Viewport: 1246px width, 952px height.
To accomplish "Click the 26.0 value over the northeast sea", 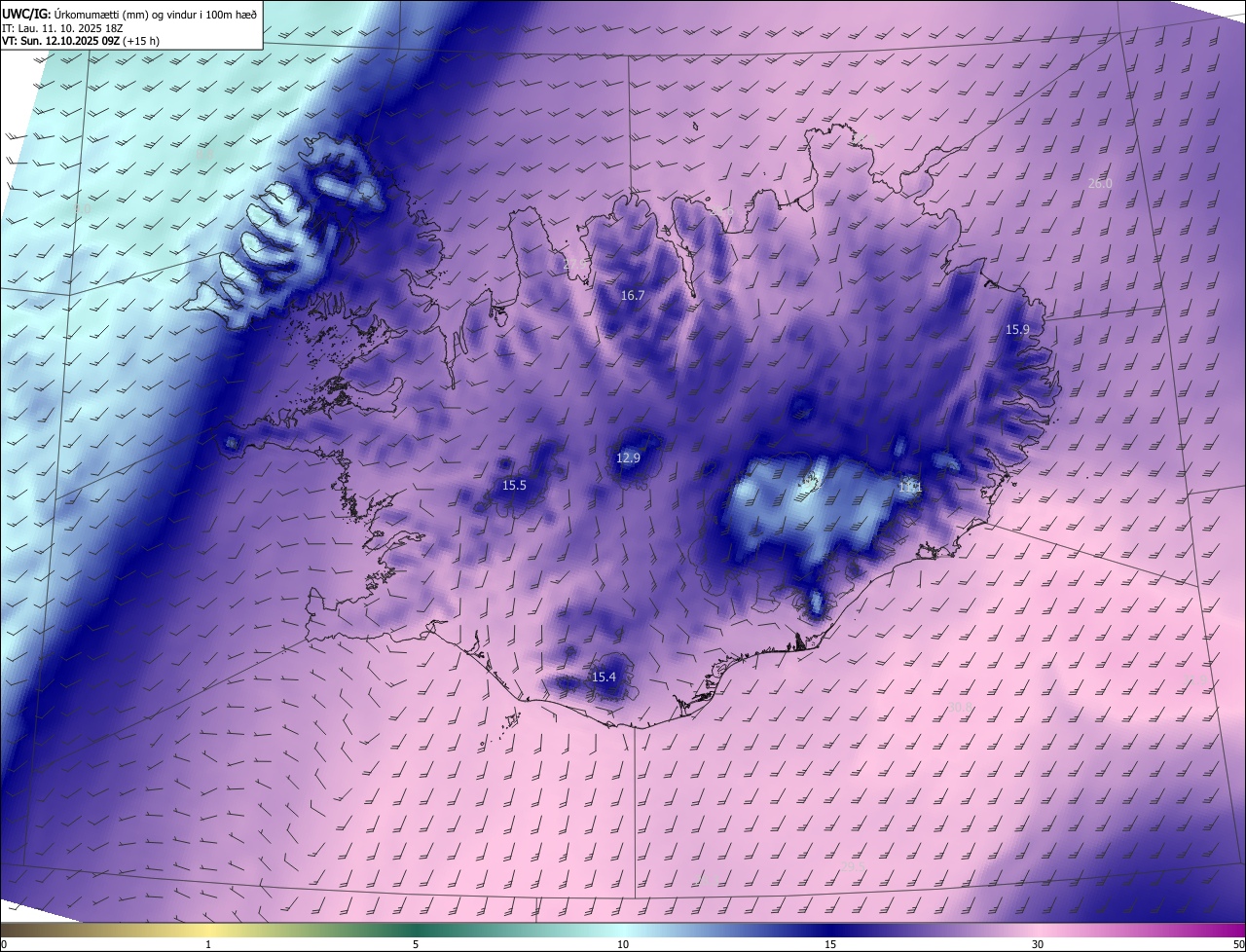I will pos(1100,183).
